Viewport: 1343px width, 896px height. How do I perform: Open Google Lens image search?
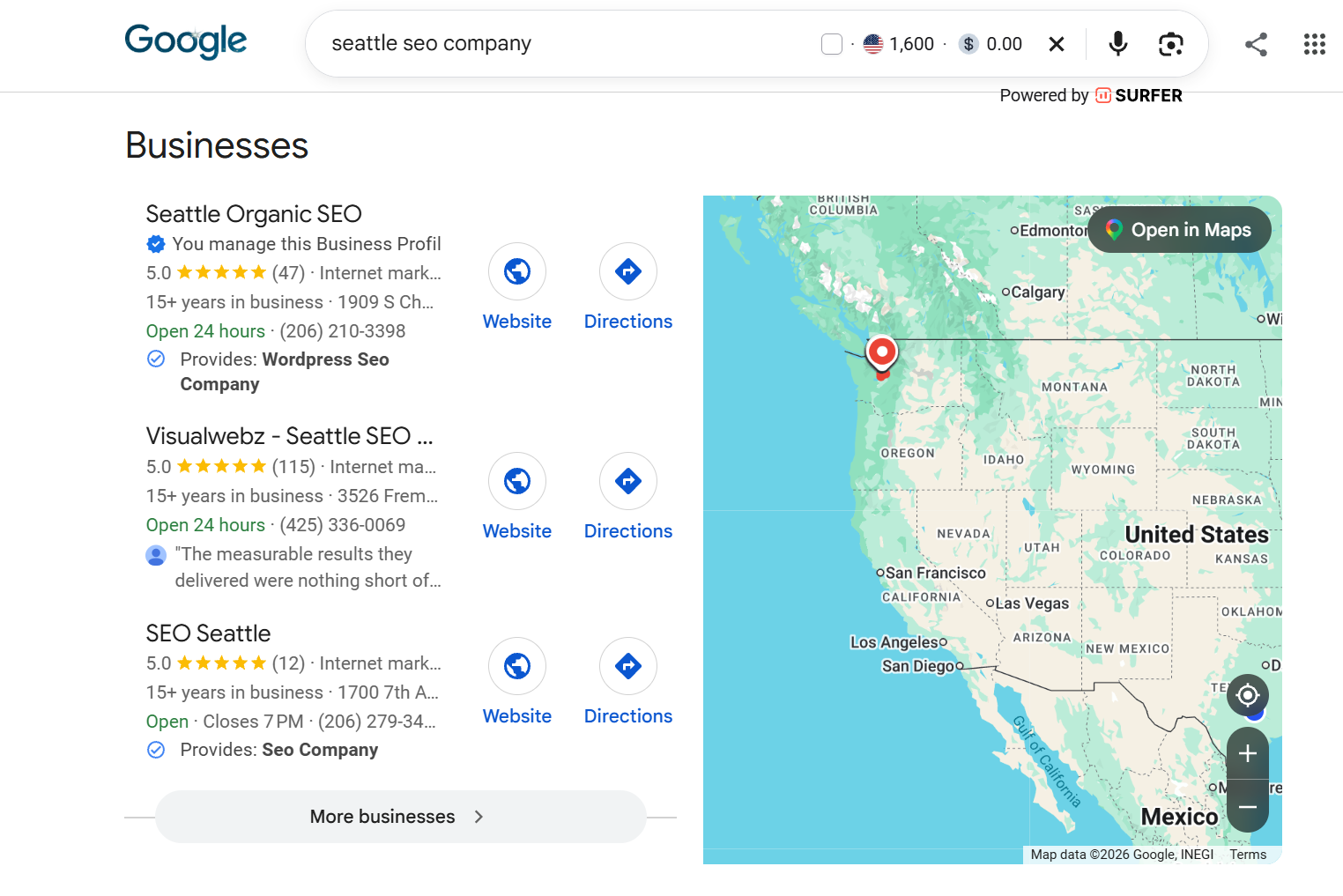tap(1170, 44)
